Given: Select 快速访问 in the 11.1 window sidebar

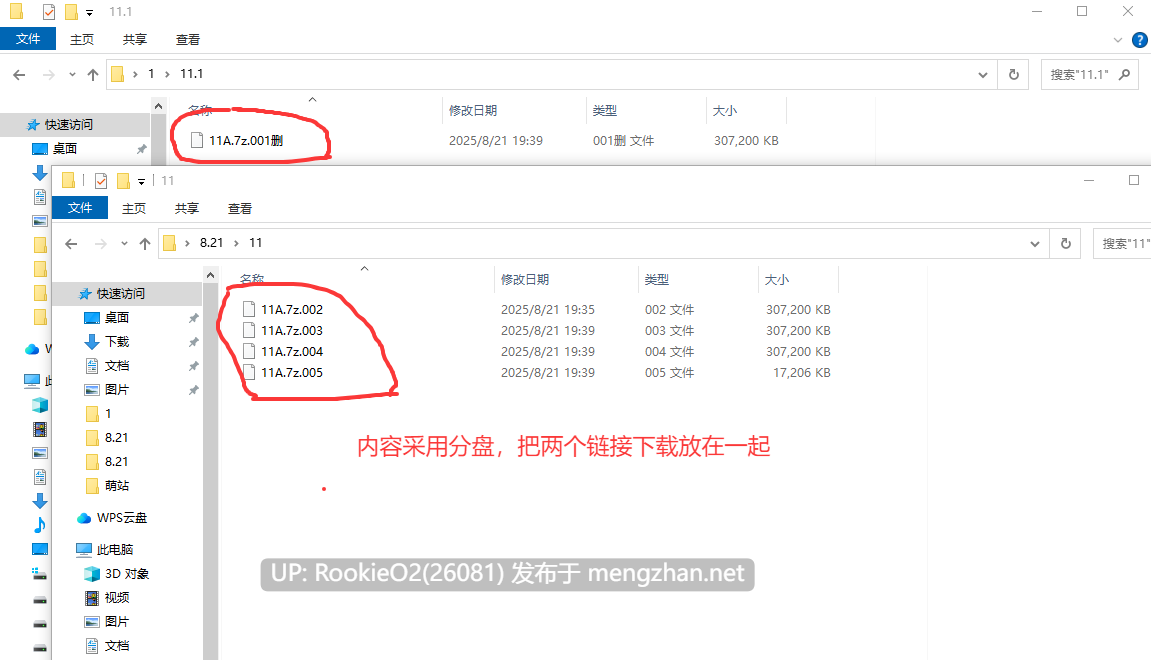Looking at the screenshot, I should [69, 125].
